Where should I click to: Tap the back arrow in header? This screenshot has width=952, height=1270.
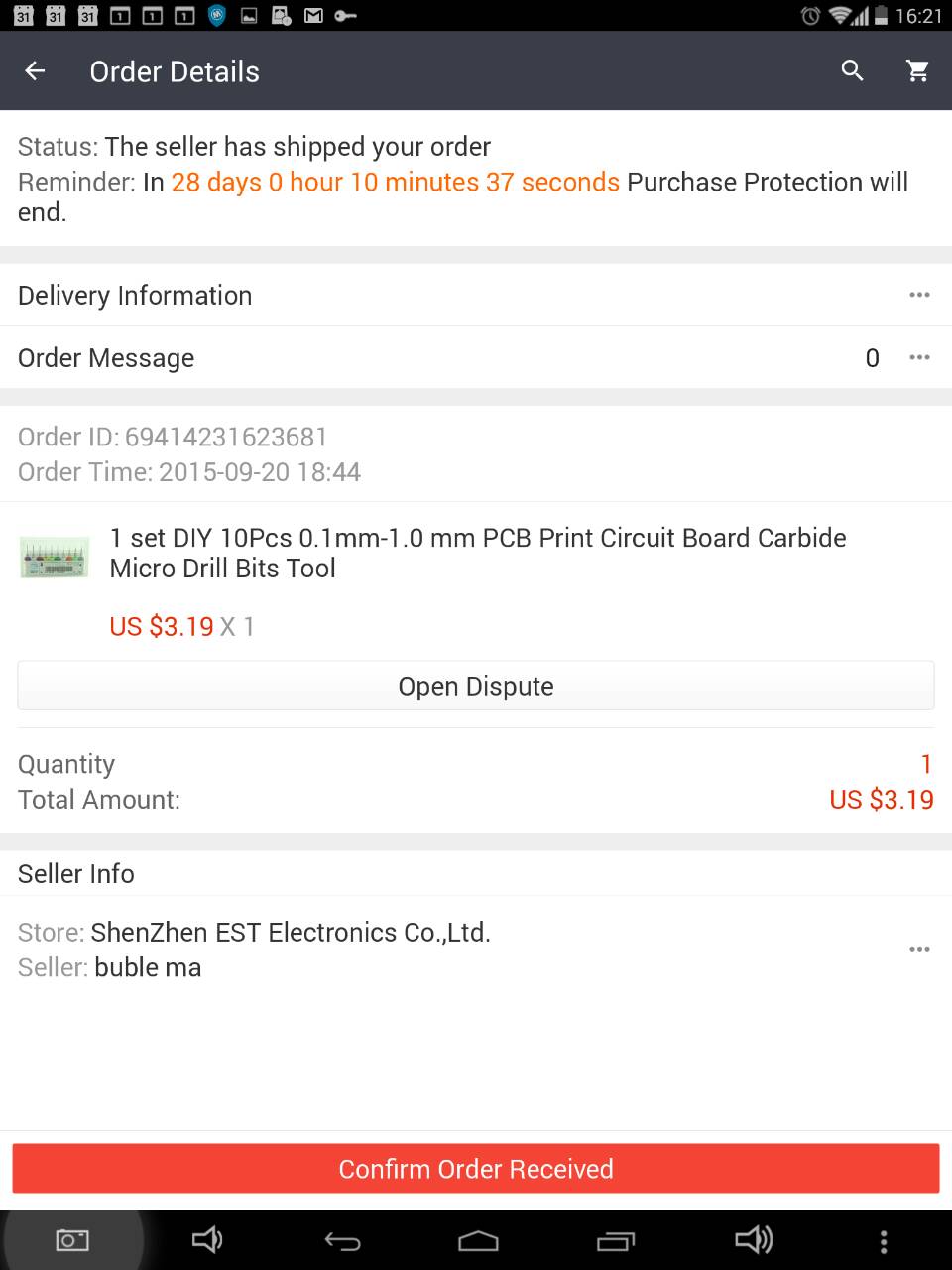pyautogui.click(x=35, y=70)
